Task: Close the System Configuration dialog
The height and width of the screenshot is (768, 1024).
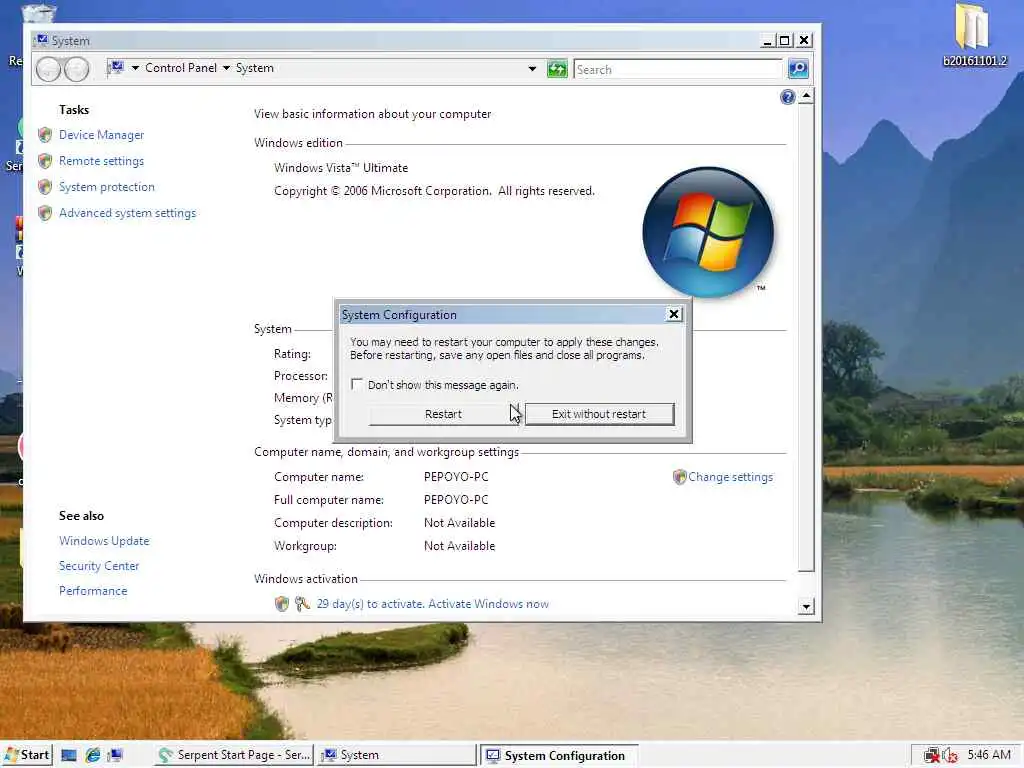Action: [x=674, y=314]
